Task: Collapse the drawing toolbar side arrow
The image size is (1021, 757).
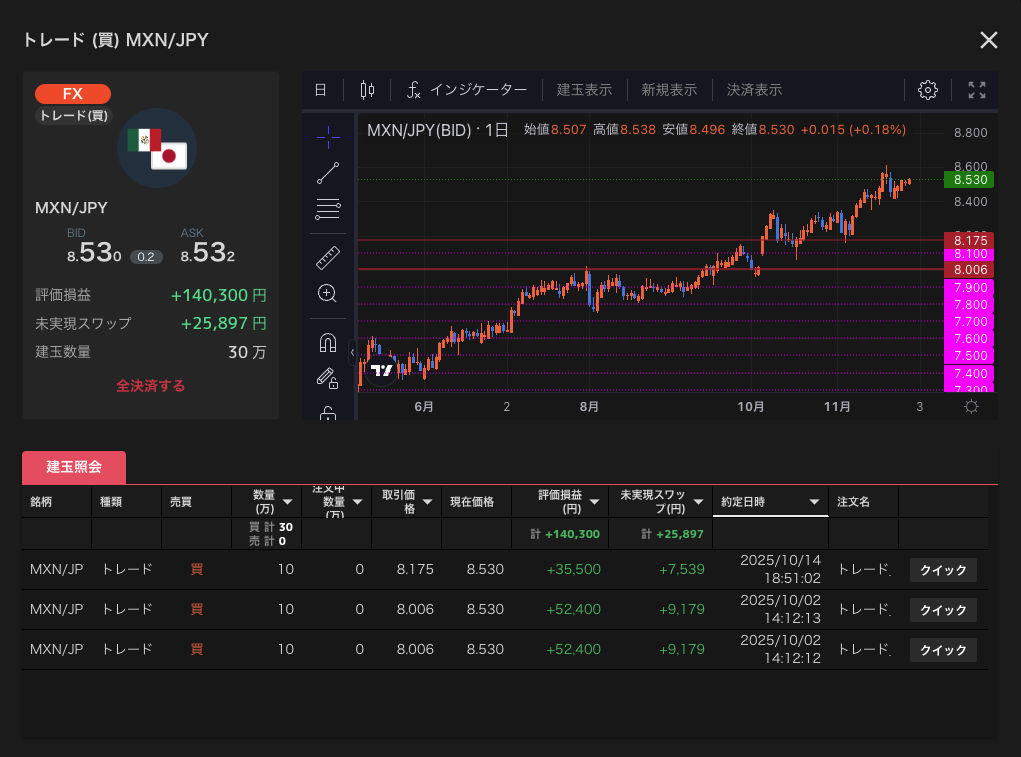Action: click(x=352, y=352)
